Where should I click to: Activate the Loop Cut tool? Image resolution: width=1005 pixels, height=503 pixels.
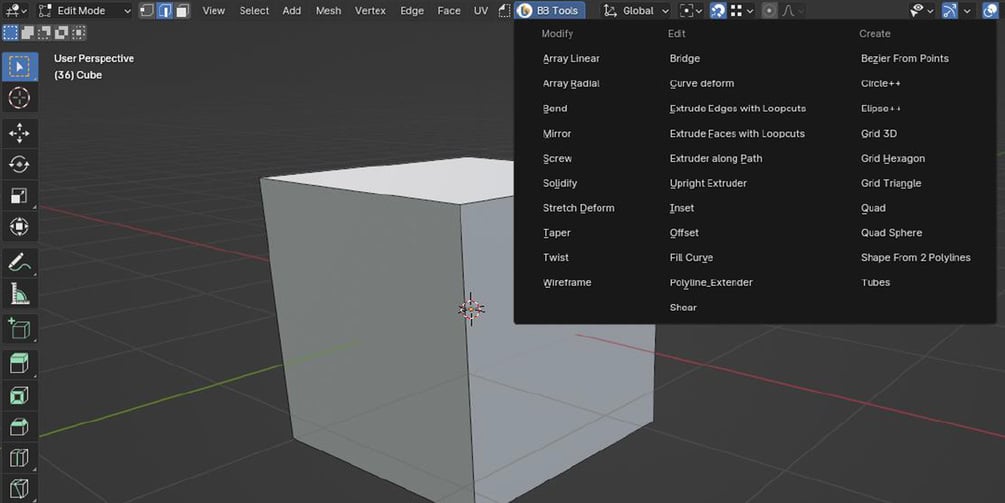point(19,458)
